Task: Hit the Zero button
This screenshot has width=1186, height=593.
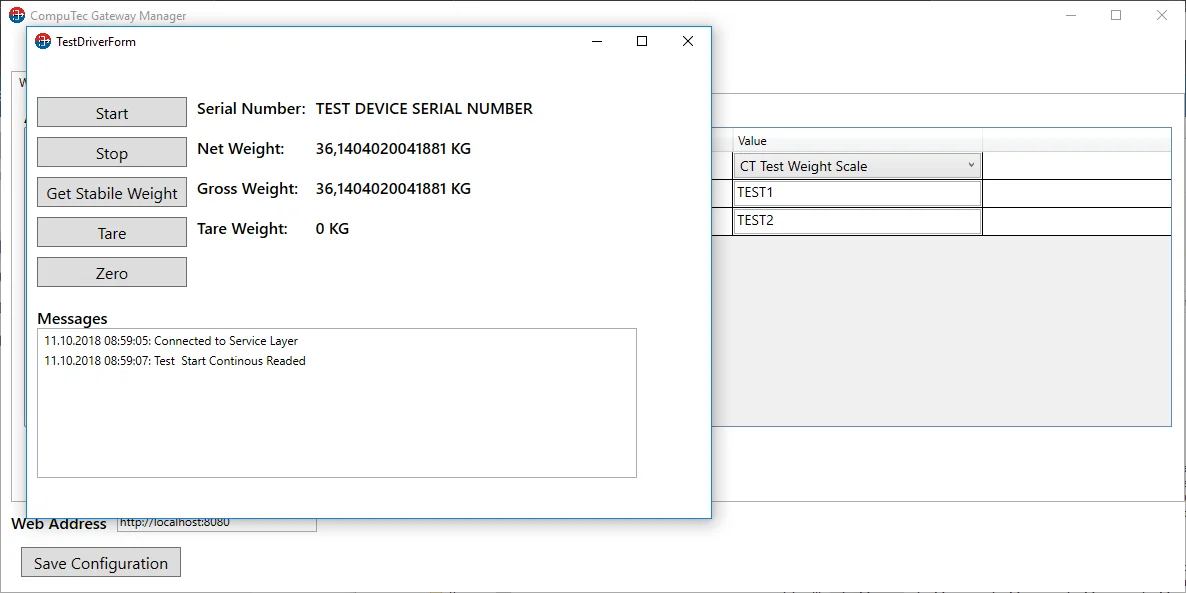Action: coord(112,273)
